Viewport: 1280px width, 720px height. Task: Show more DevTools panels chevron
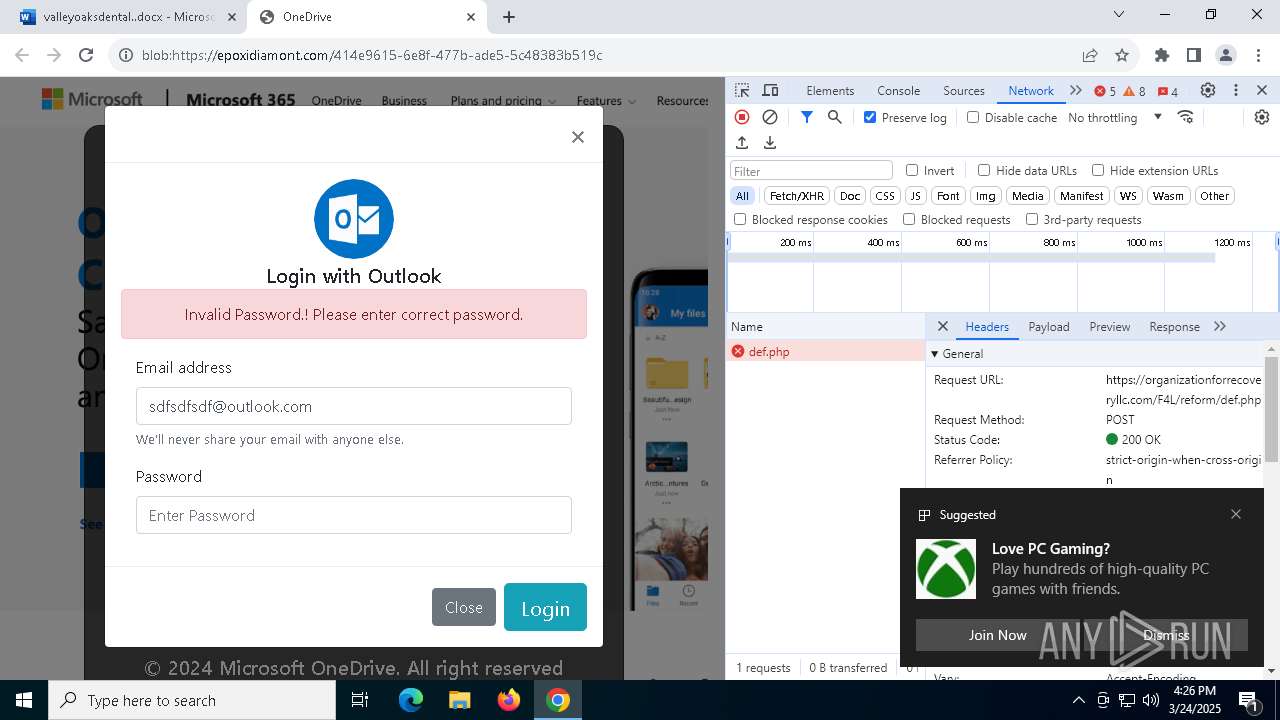pyautogui.click(x=1075, y=90)
